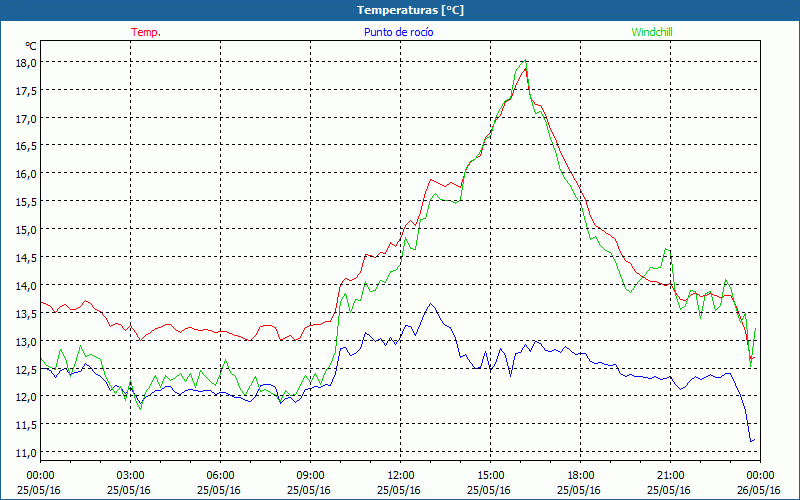800x500 pixels.
Task: Click the 15,5 y-axis value
Action: [27, 202]
